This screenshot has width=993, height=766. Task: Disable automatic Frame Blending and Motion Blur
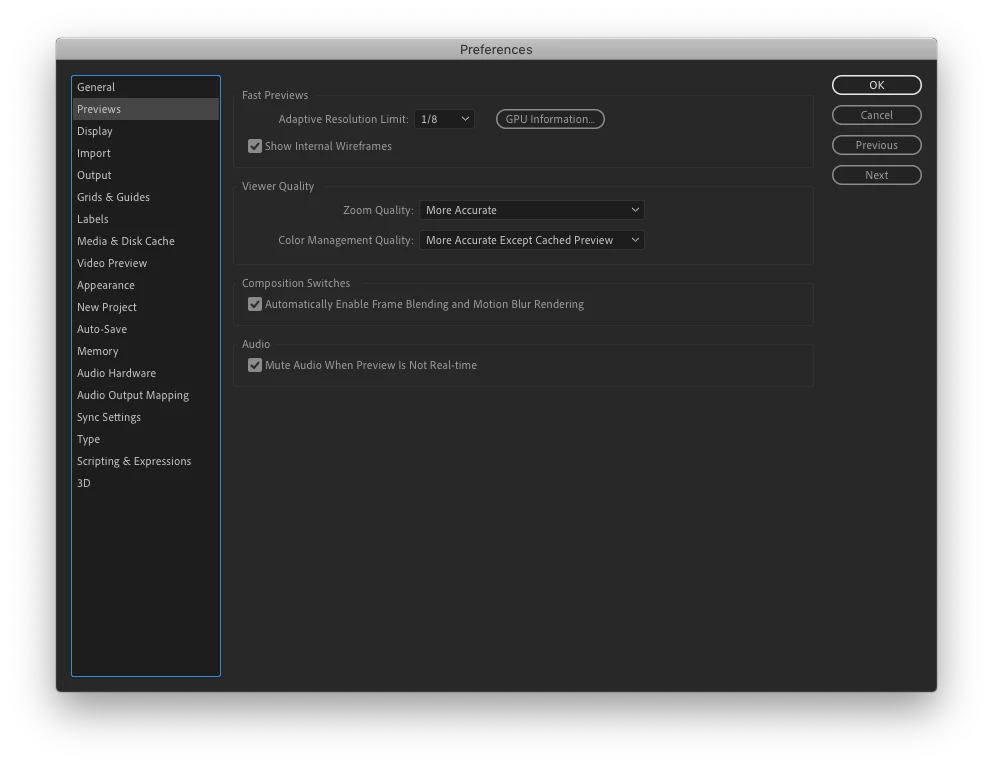(255, 305)
